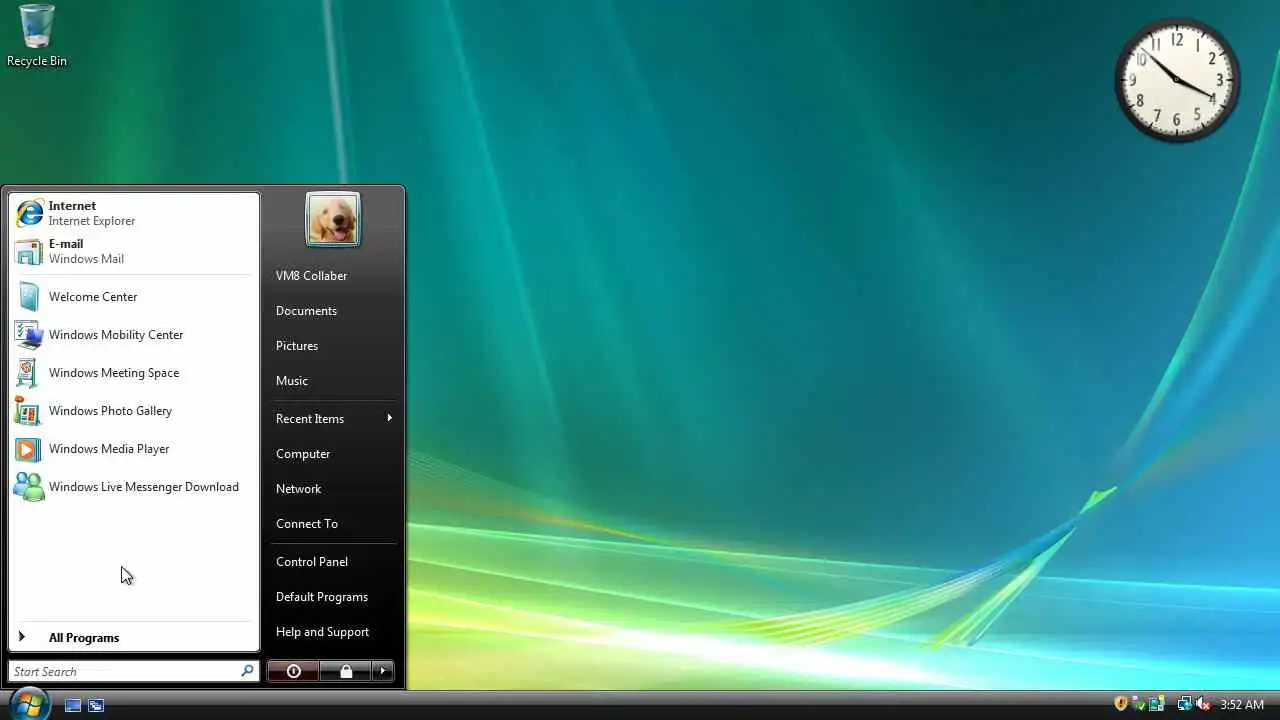Screen dimensions: 1280x720
Task: Start Windows Meeting Space
Action: [134, 373]
